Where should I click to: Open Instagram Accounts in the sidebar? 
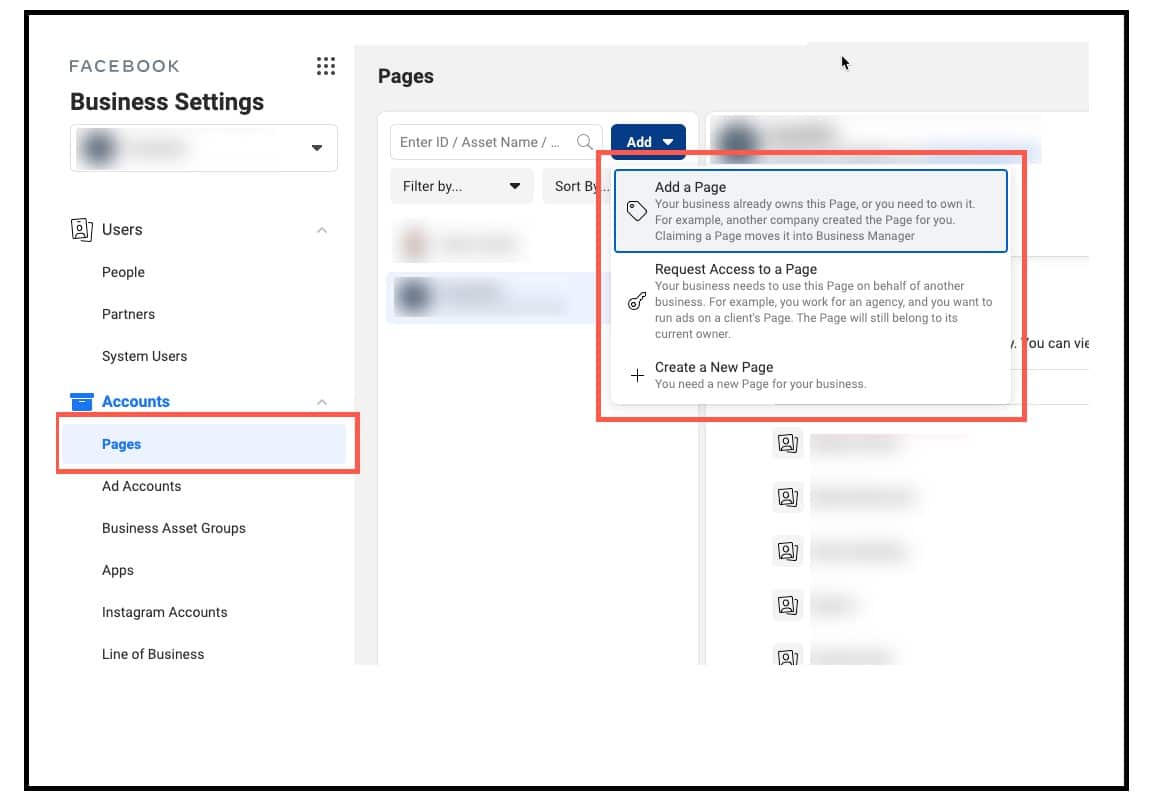[164, 612]
